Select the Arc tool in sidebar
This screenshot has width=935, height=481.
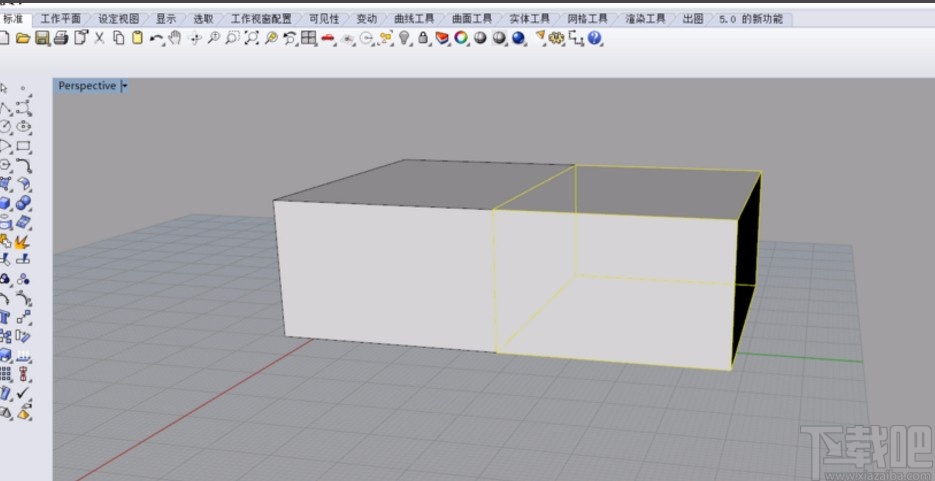pos(5,145)
